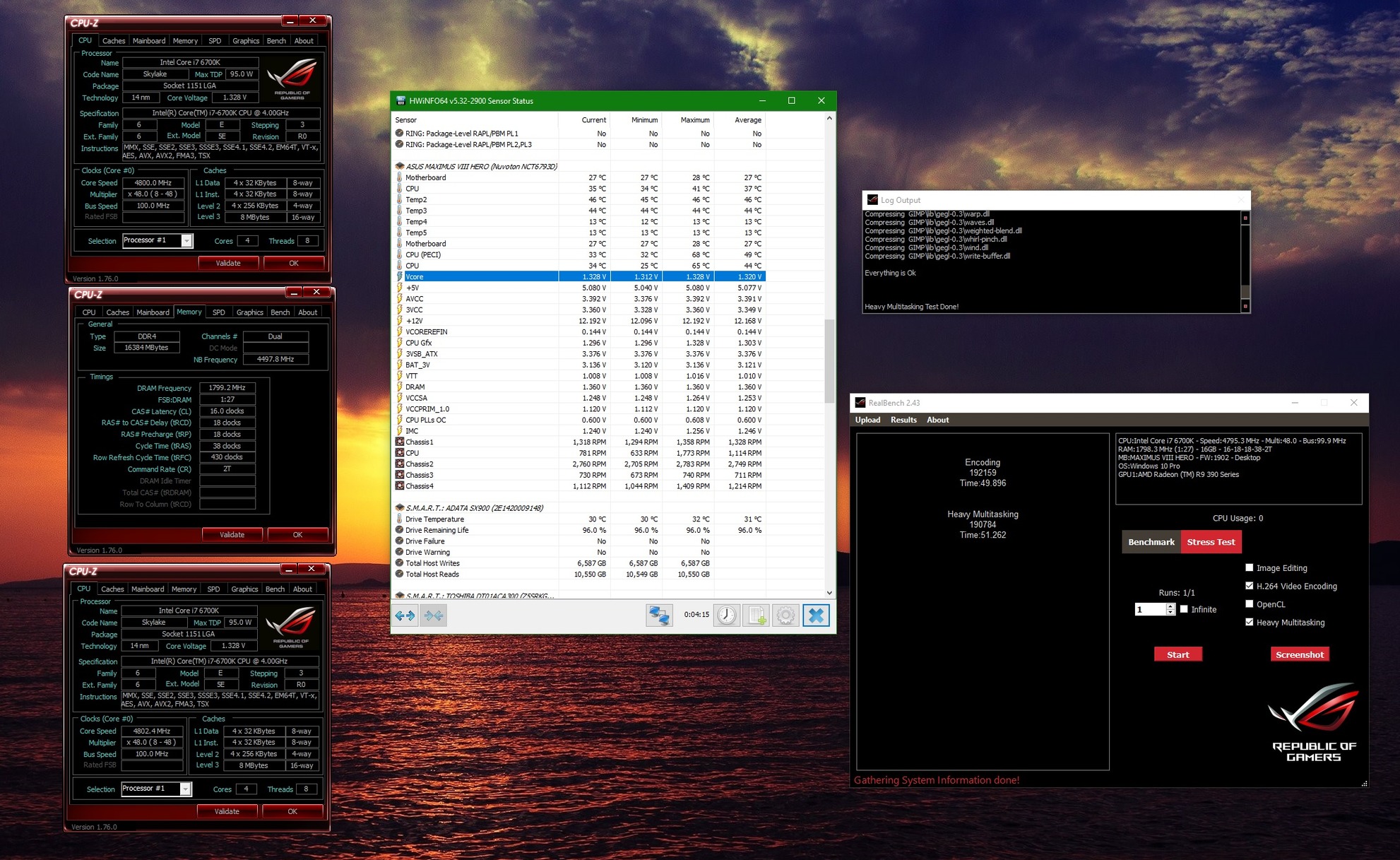
Task: Click the lightning icon beside the +12V row
Action: coord(399,321)
